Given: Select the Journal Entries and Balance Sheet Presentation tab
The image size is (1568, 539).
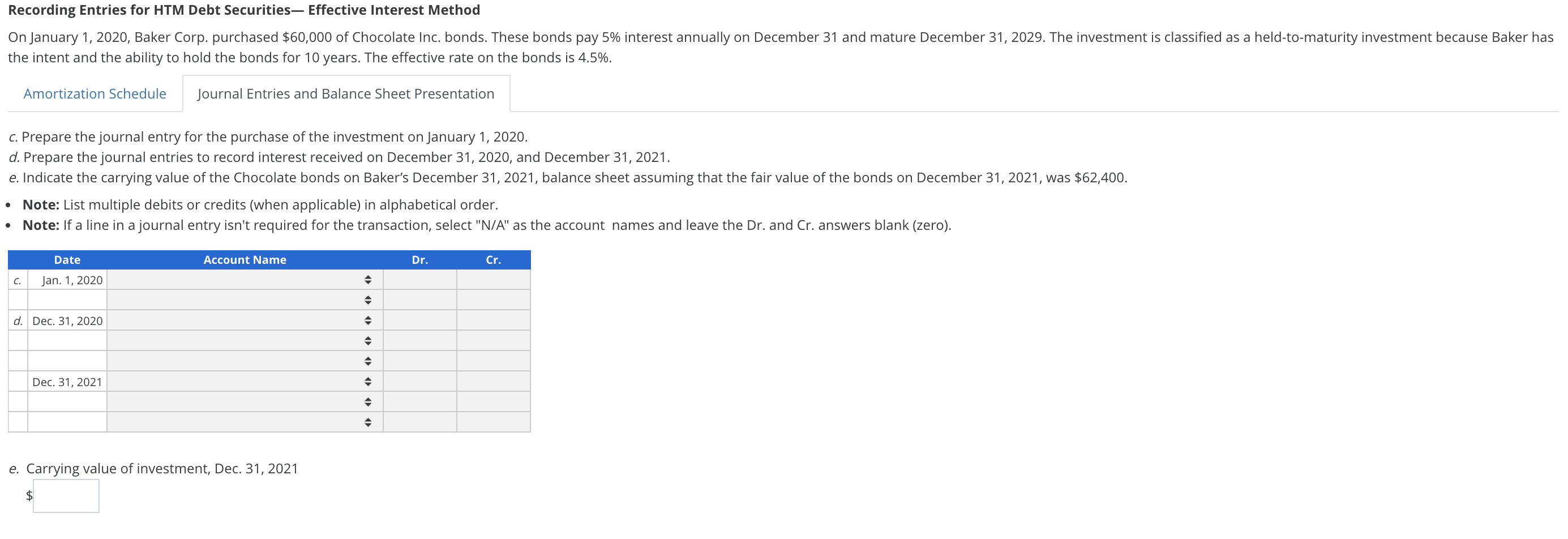Looking at the screenshot, I should (x=345, y=93).
